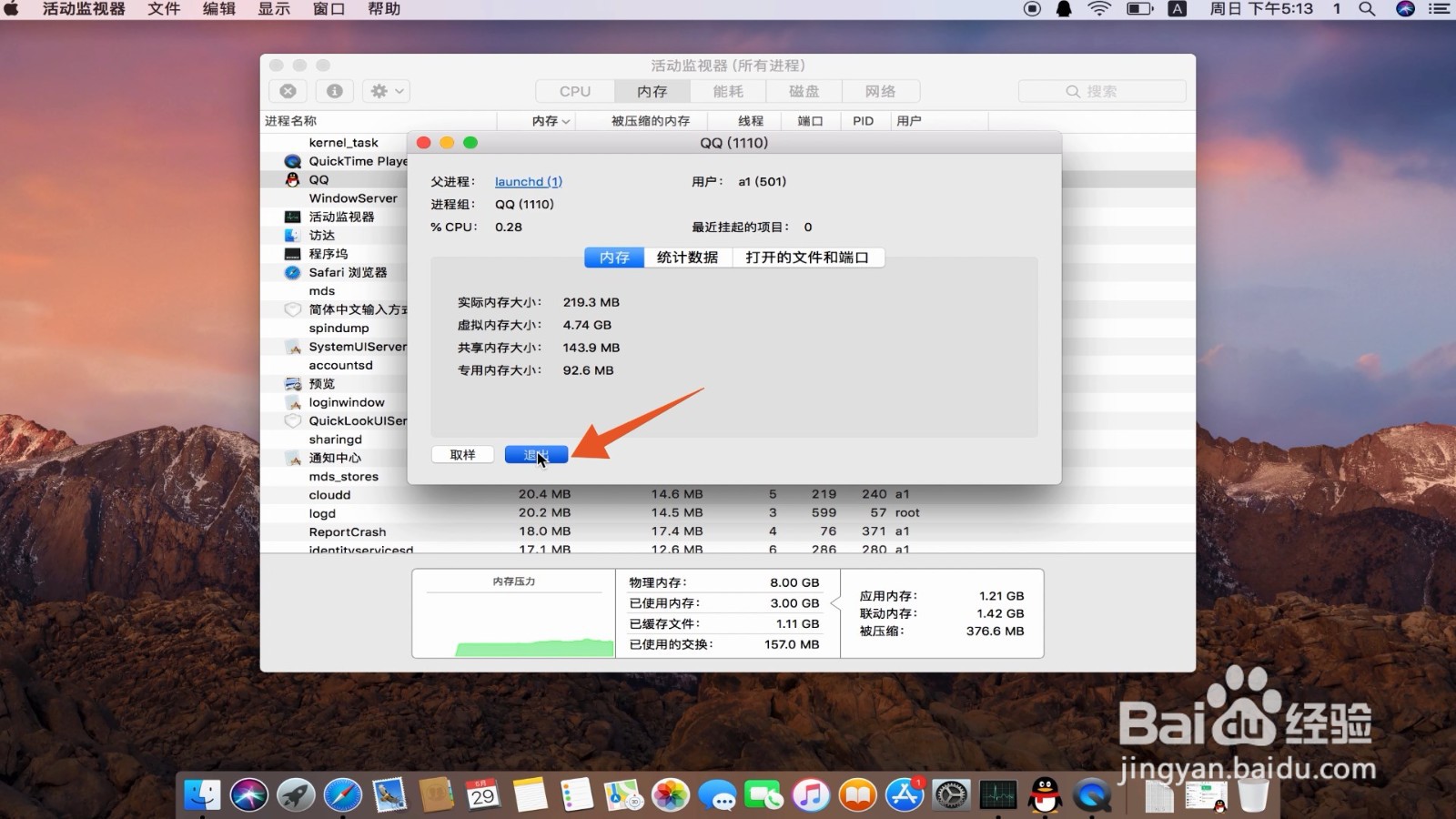Open the gear actions dropdown in the toolbar
The height and width of the screenshot is (819, 1456).
click(385, 91)
